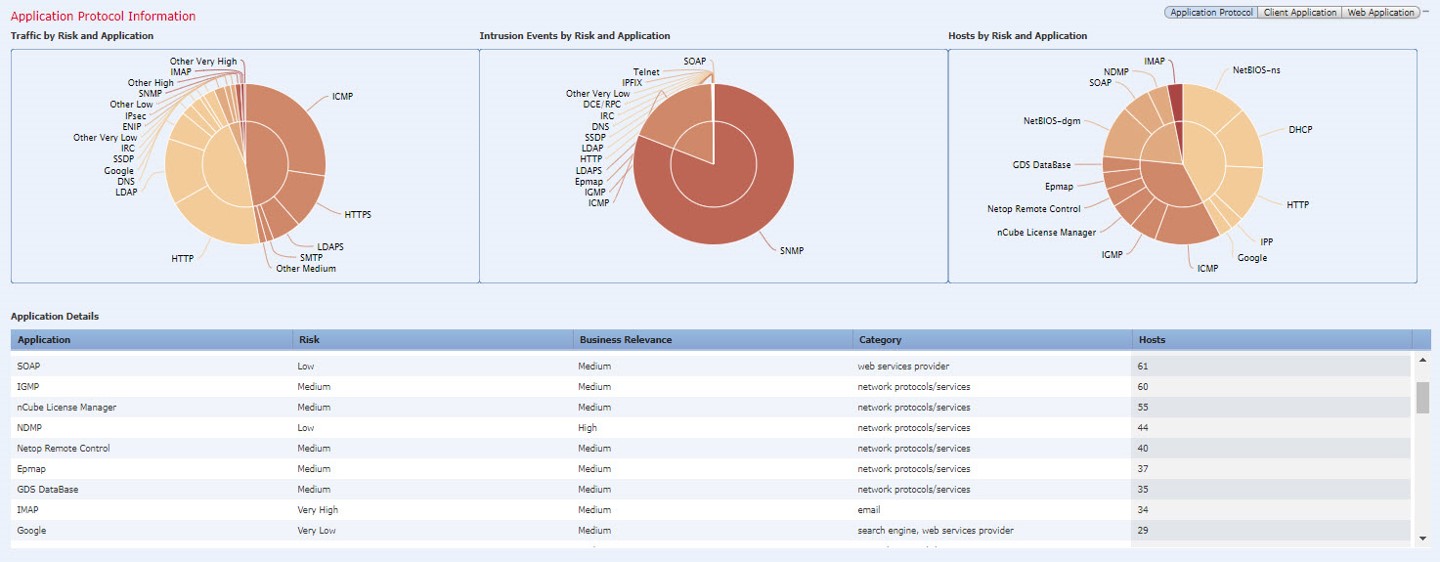Click the HTTPS label in Traffic chart

coord(358,215)
